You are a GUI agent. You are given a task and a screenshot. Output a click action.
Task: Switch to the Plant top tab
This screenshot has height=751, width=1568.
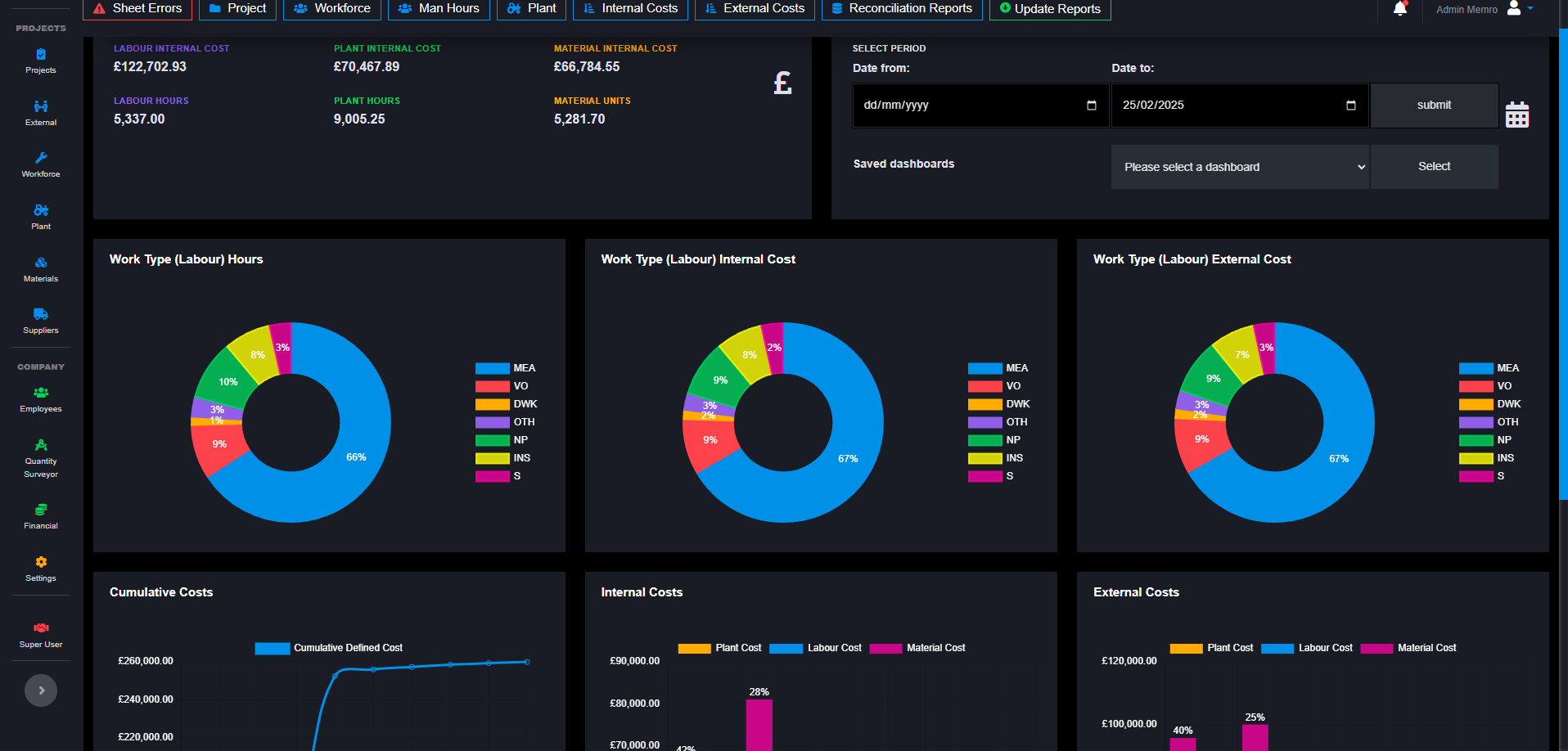pos(531,9)
